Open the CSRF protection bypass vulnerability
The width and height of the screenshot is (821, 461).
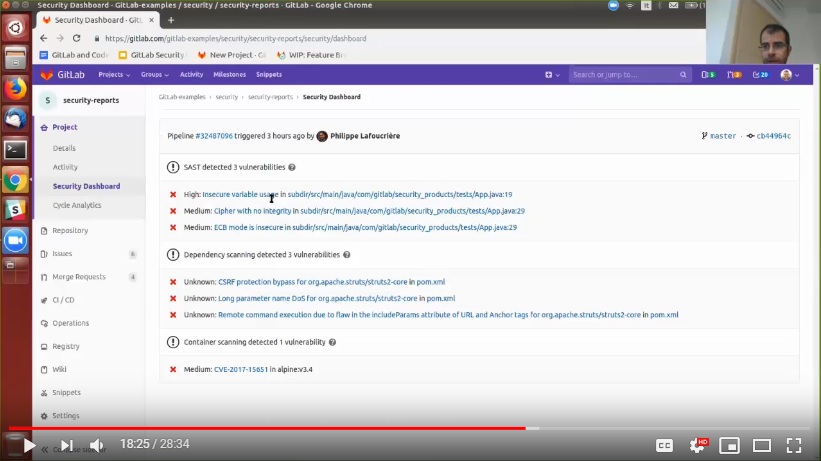point(313,282)
